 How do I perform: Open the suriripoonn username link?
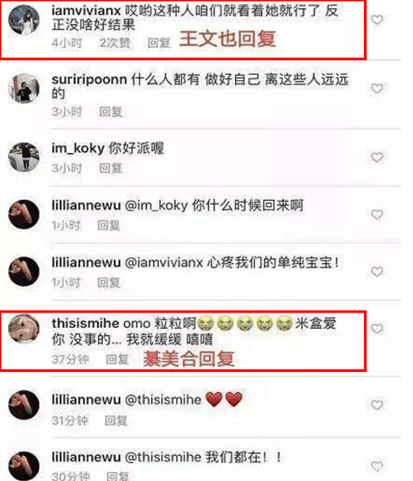tap(89, 80)
